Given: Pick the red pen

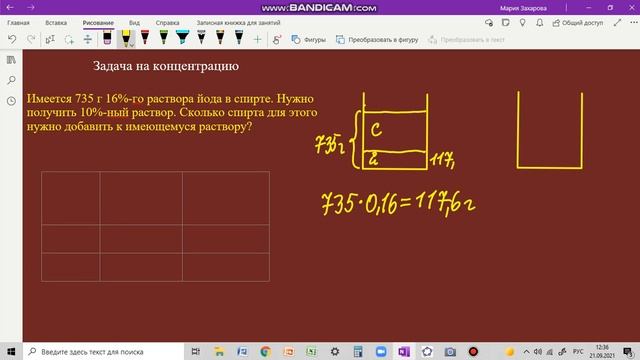Looking at the screenshot, I should pyautogui.click(x=145, y=38).
